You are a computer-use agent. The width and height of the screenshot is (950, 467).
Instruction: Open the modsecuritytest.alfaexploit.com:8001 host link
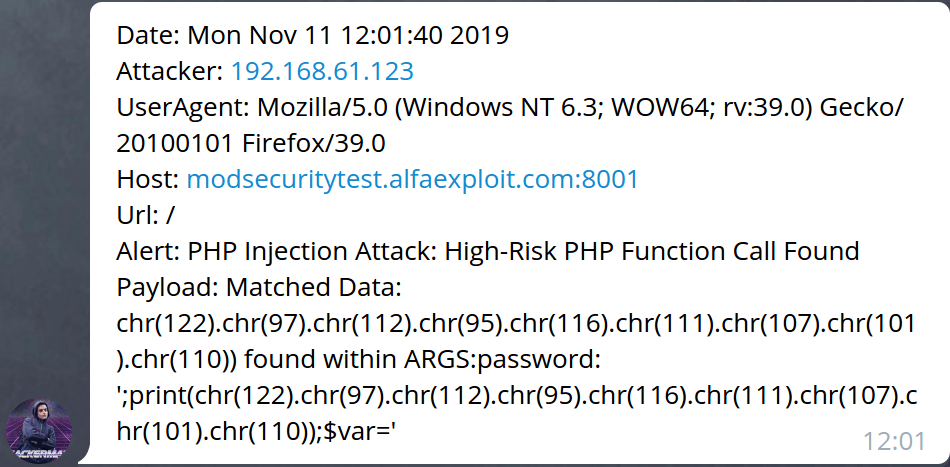pos(412,180)
